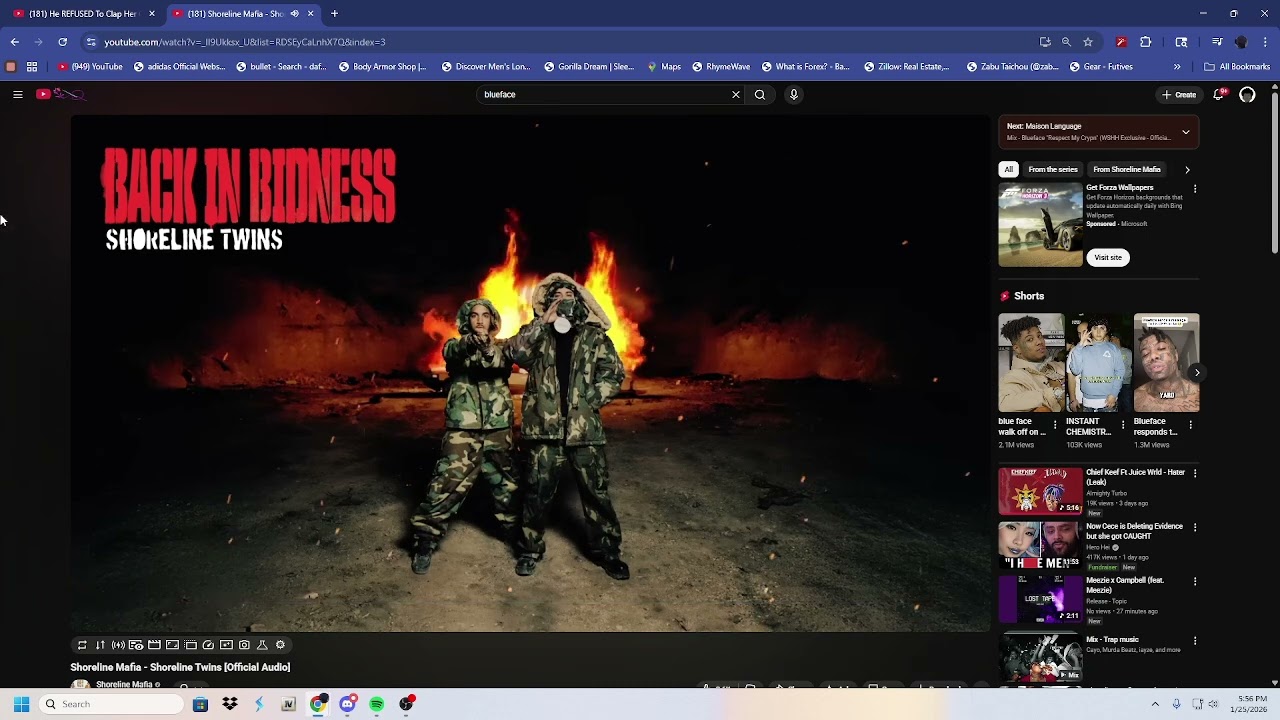Open Chief Keef Ft Juice Wrld video
1280x720 pixels.
click(1040, 490)
